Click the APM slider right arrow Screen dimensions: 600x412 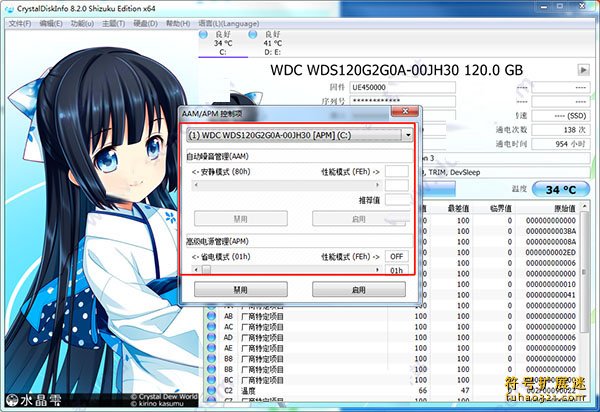tap(377, 270)
